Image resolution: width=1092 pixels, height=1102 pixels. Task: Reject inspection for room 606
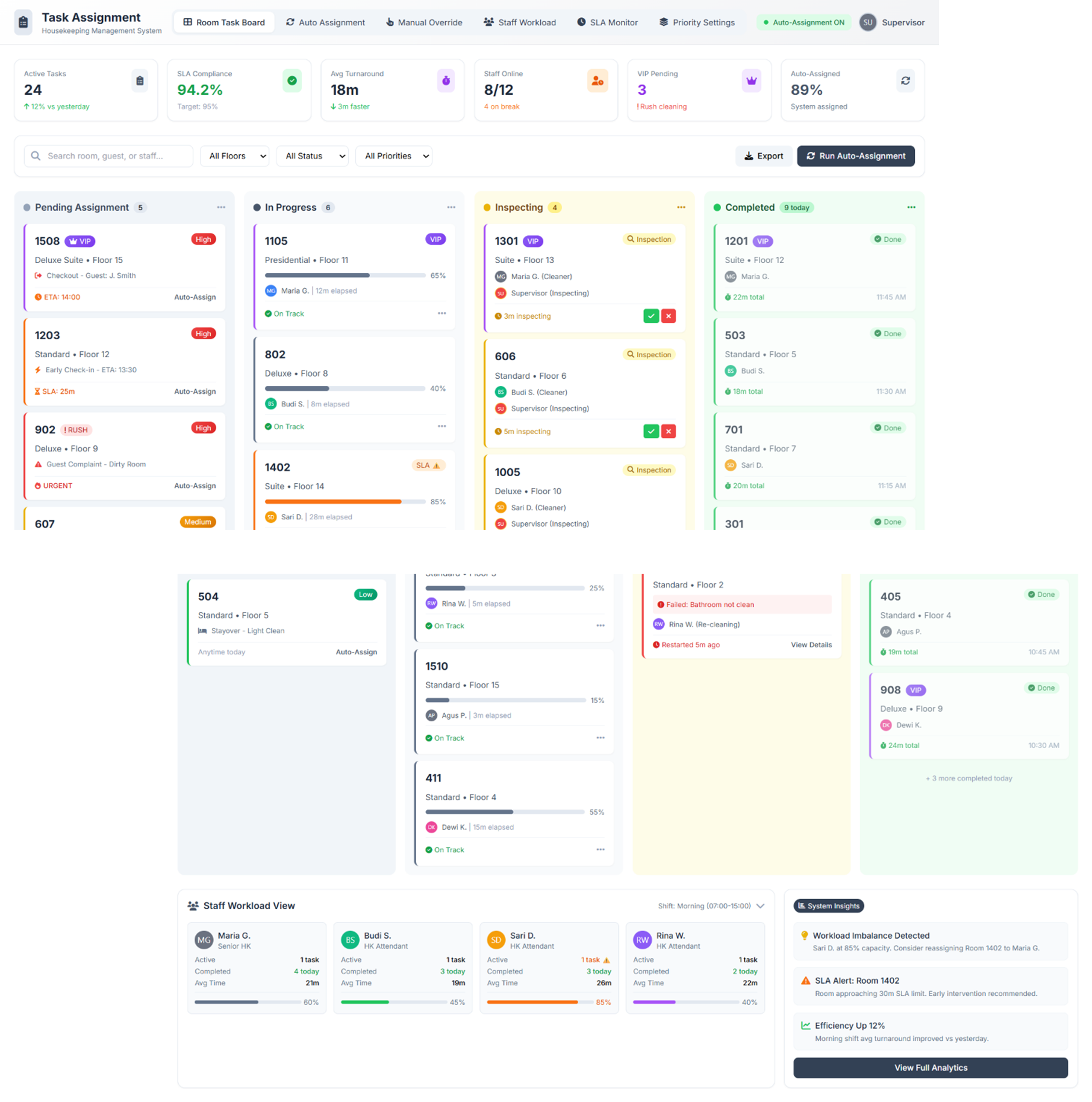click(668, 431)
